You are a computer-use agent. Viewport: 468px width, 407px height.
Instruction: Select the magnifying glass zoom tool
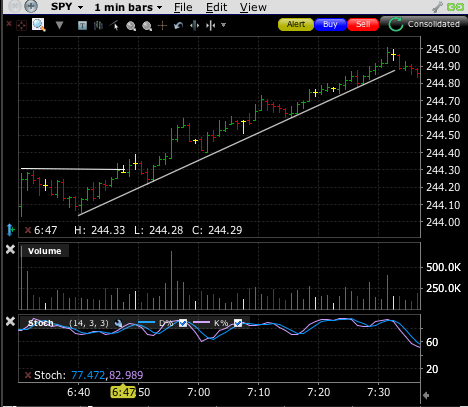coord(39,25)
